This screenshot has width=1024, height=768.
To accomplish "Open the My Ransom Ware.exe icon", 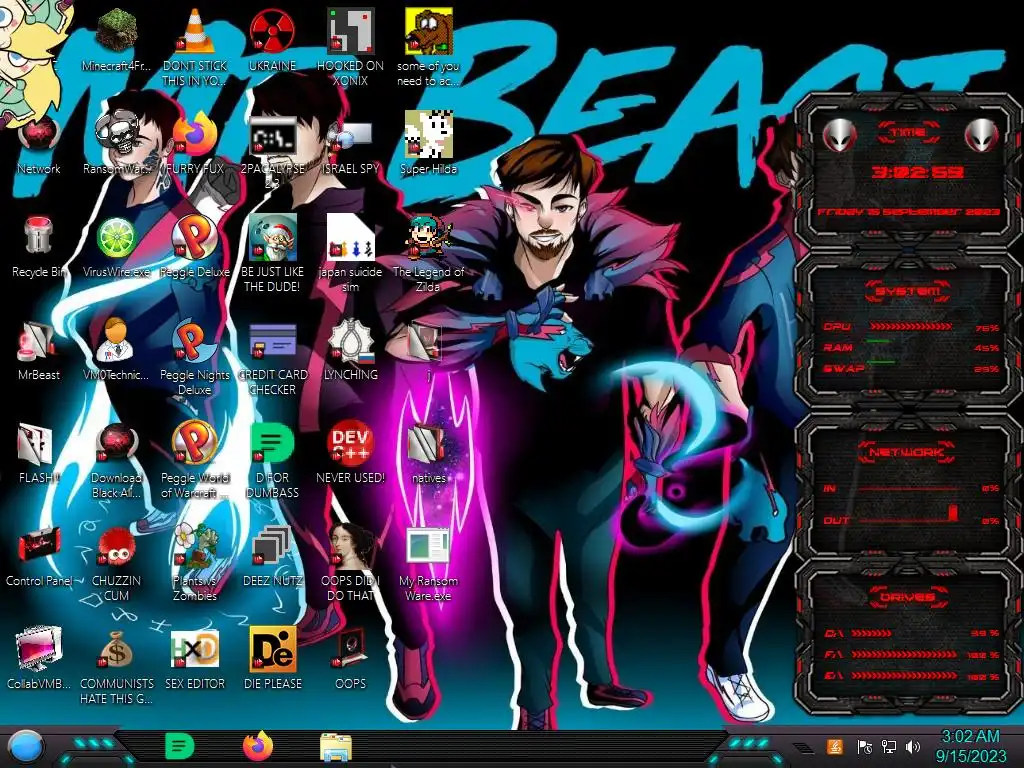I will (428, 546).
